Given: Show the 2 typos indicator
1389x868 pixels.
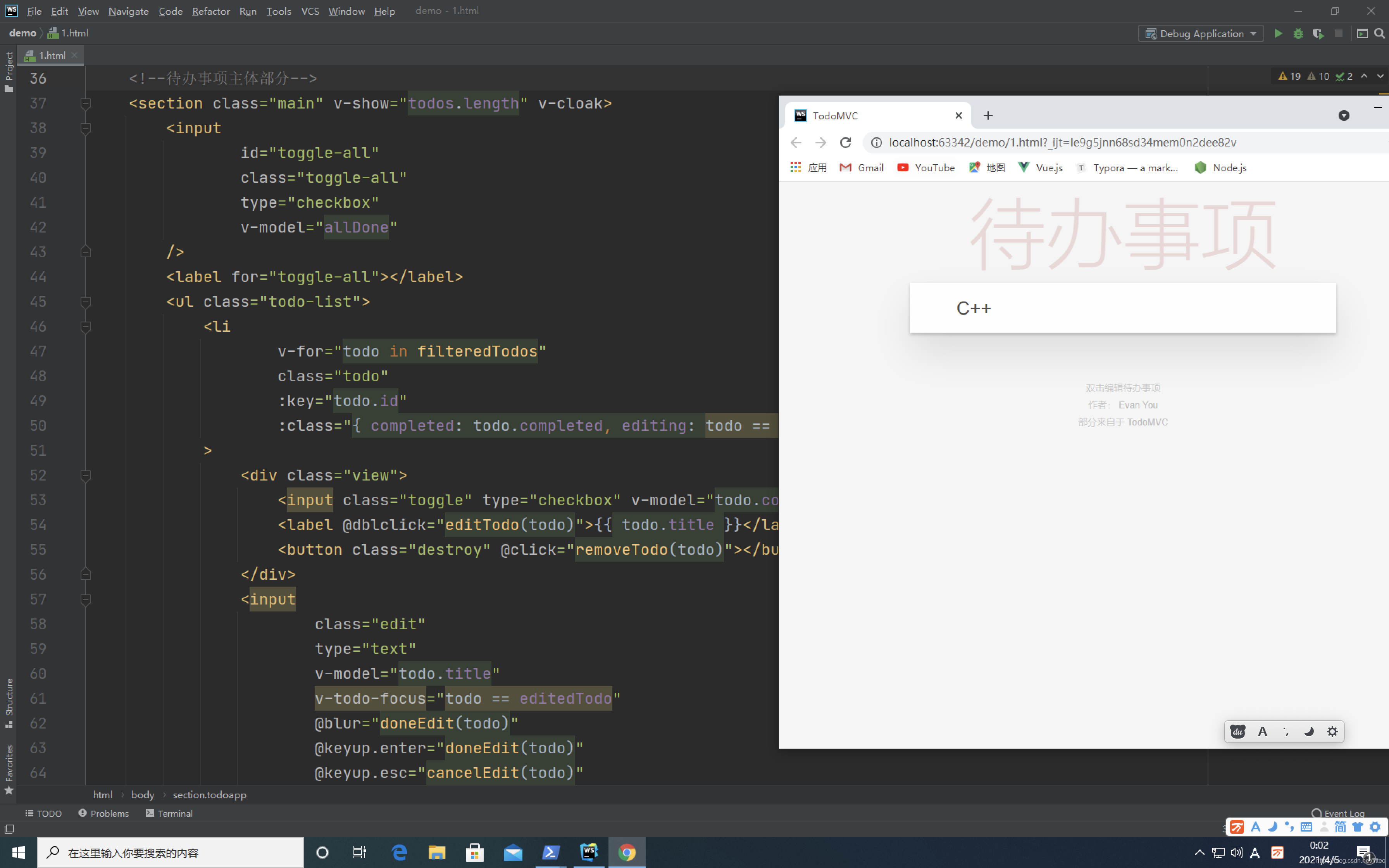Looking at the screenshot, I should (1344, 76).
